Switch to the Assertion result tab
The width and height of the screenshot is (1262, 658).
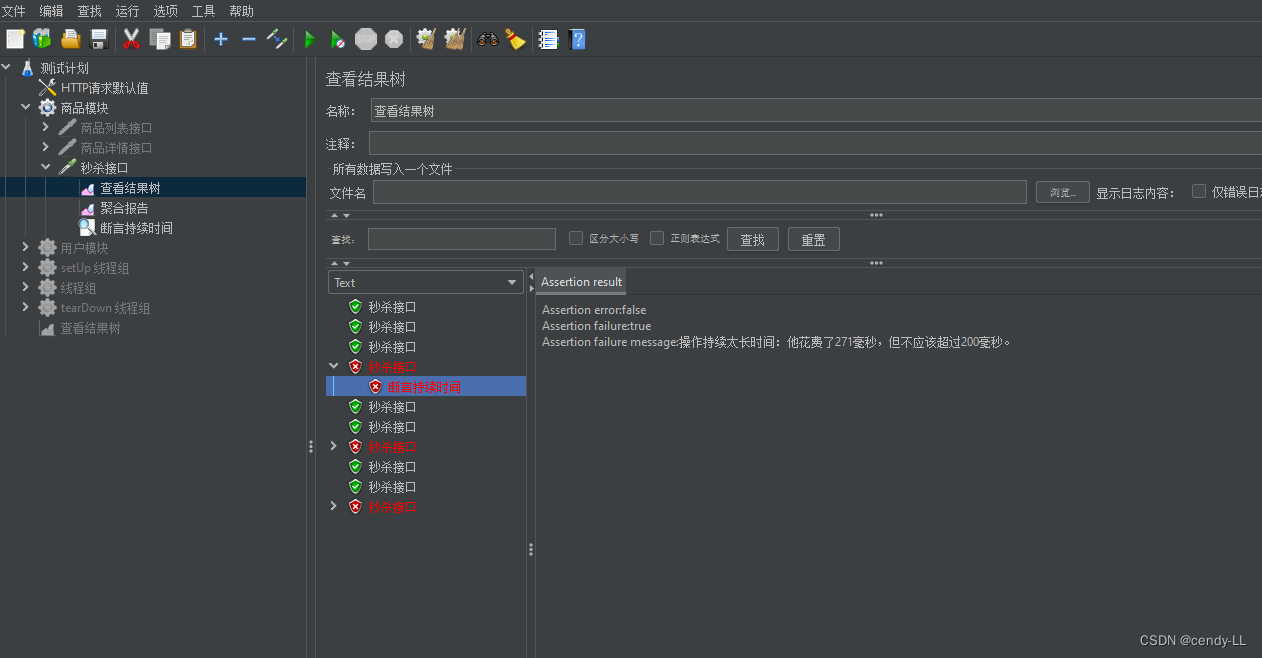[580, 282]
